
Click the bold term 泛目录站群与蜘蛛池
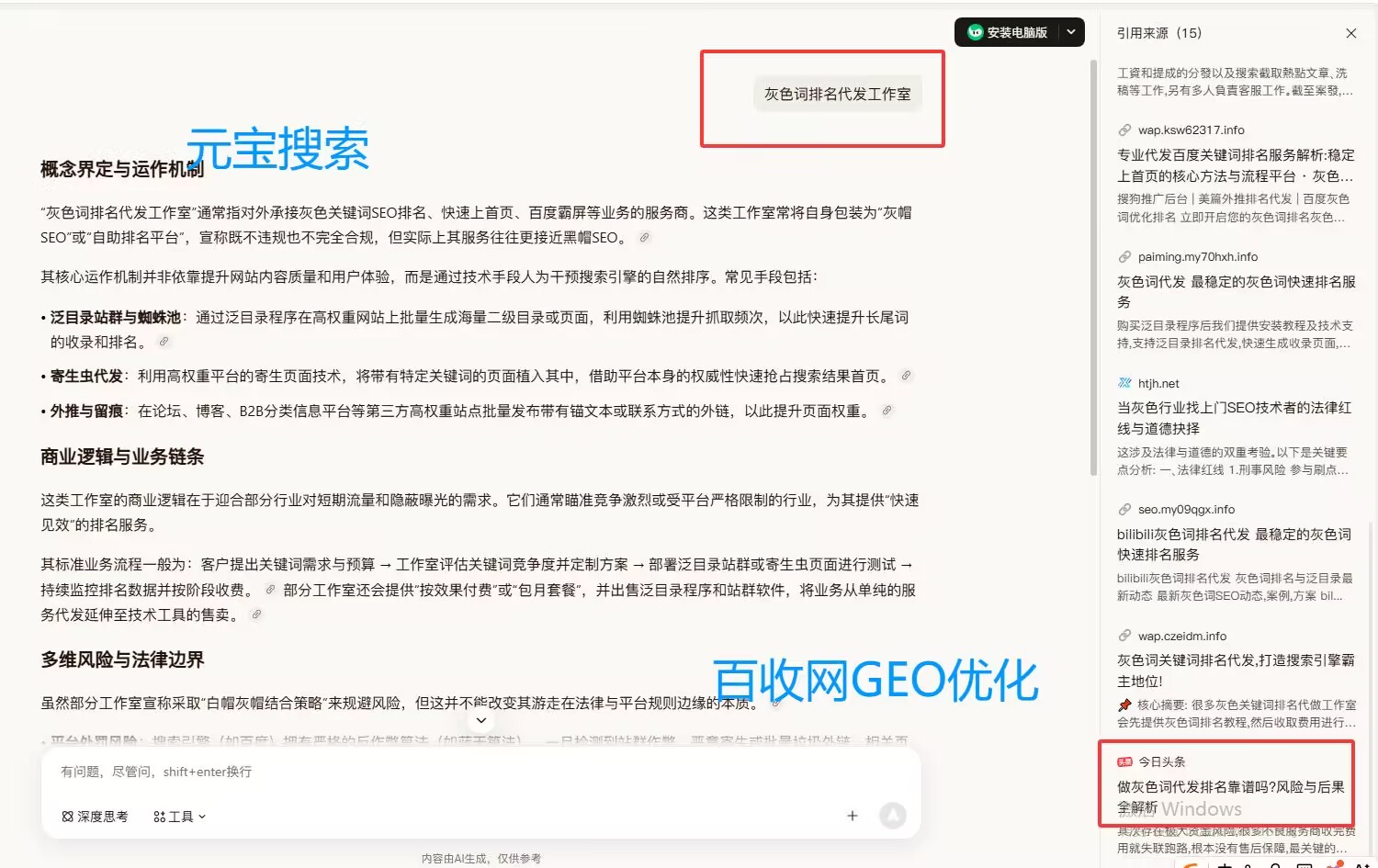tap(116, 317)
